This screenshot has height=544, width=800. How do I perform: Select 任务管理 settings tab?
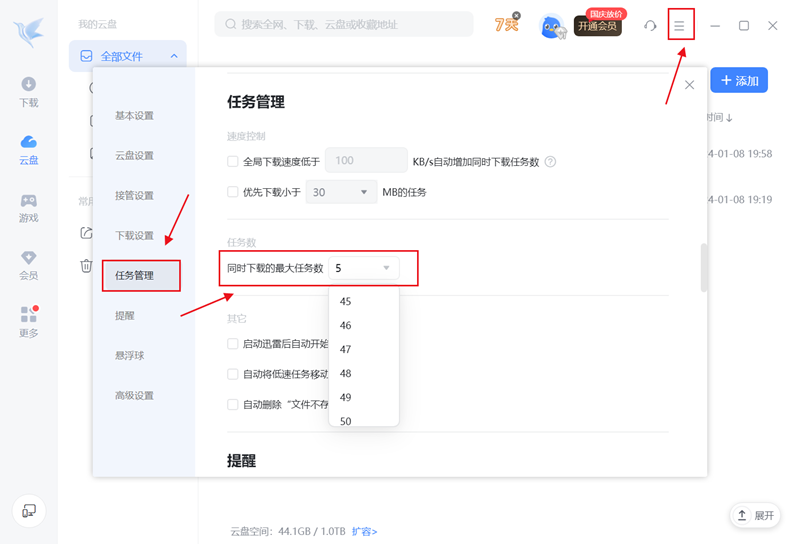click(x=141, y=276)
